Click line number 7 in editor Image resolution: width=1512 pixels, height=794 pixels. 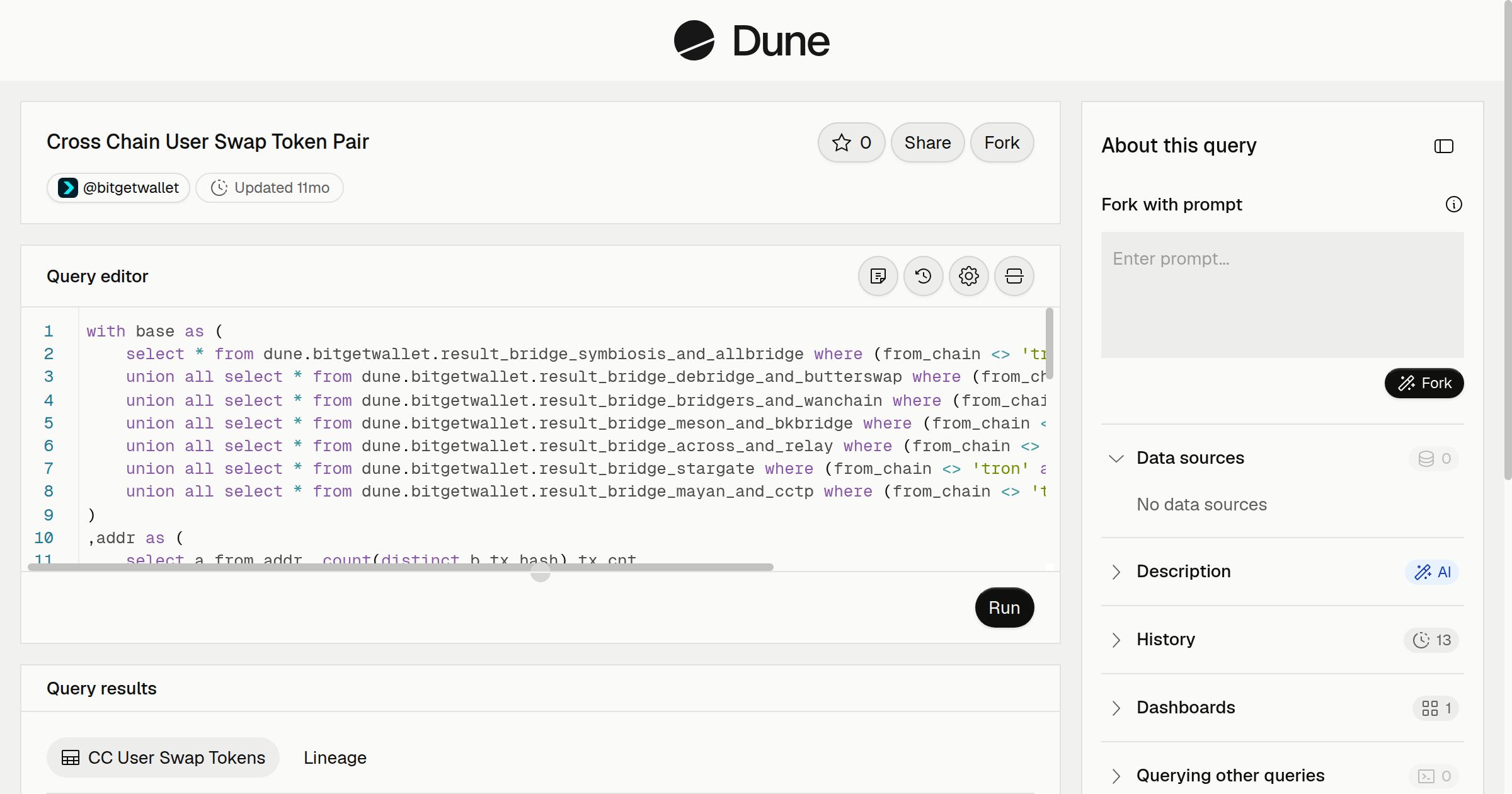[49, 469]
